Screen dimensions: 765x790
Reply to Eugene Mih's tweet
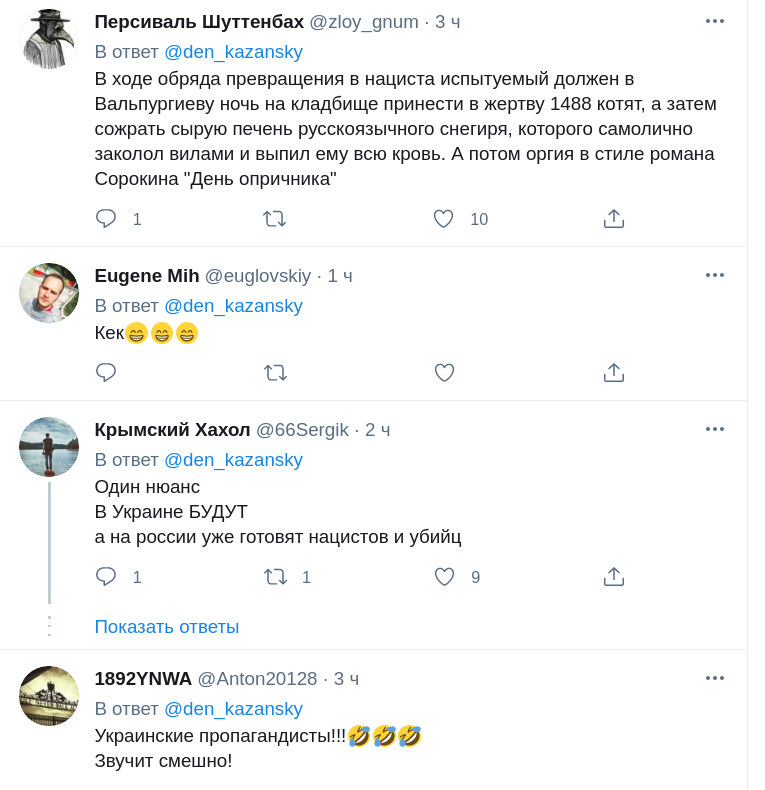click(106, 373)
